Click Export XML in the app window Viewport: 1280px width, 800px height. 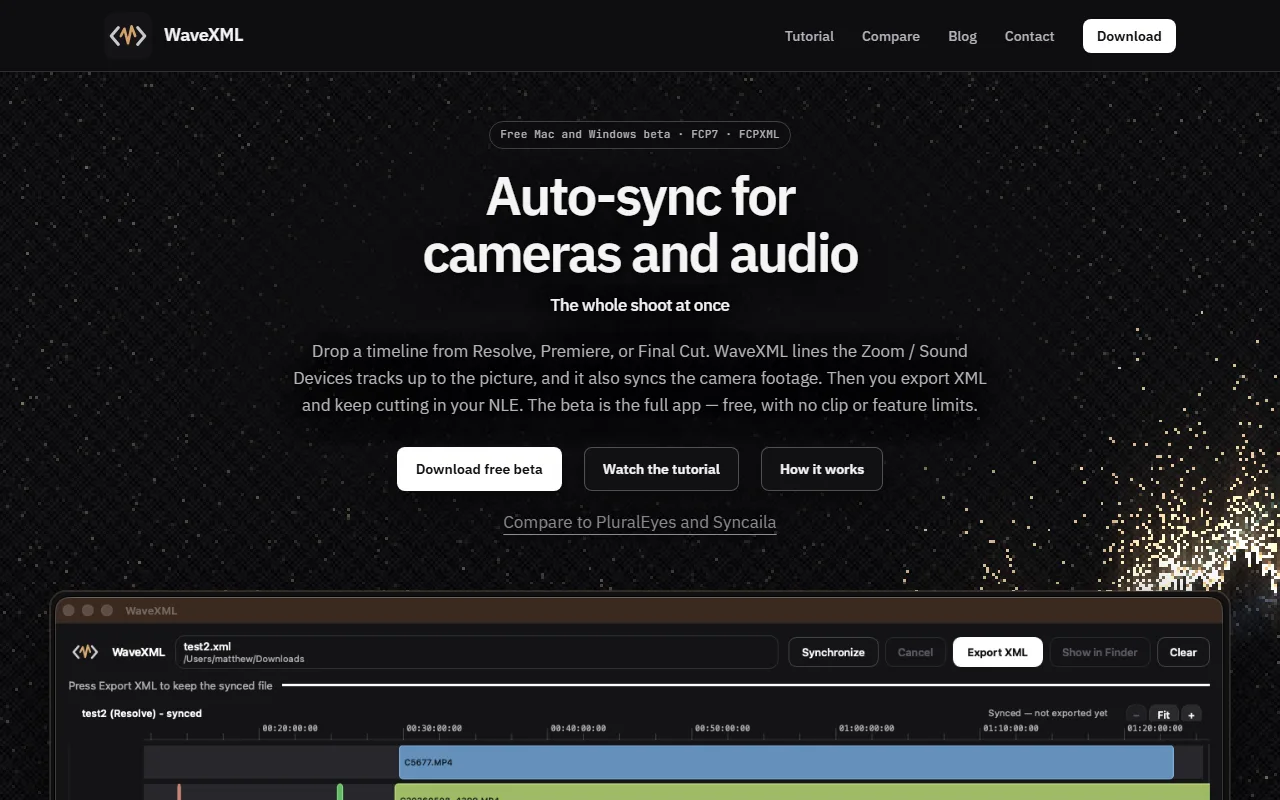tap(997, 652)
